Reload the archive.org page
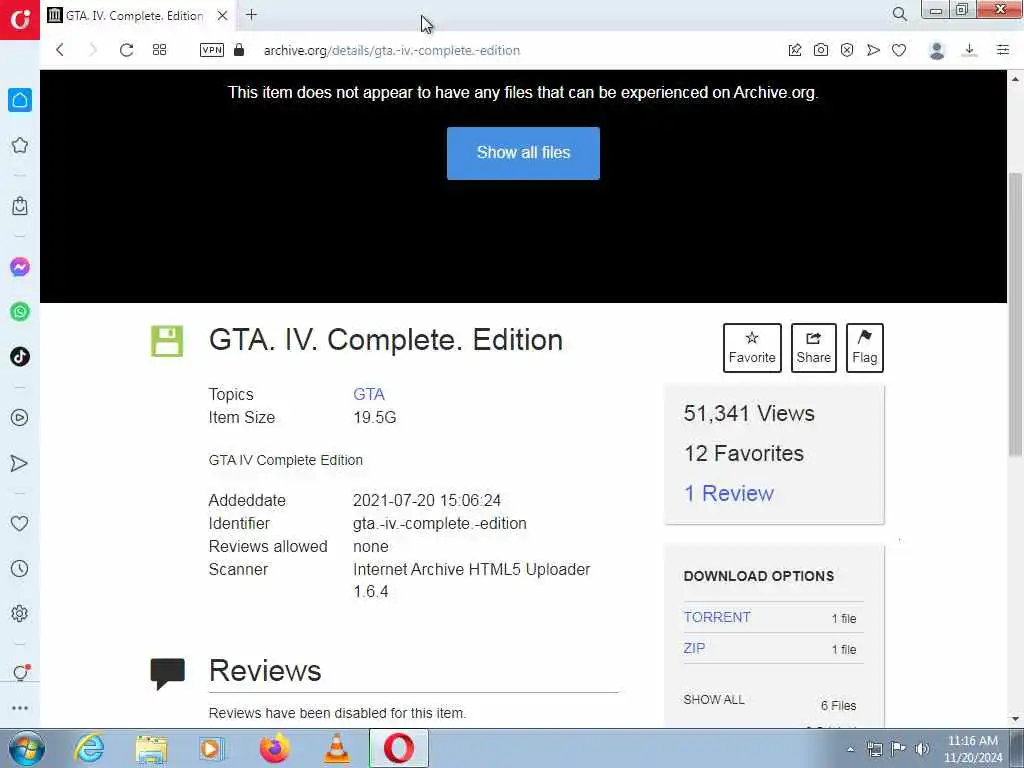The height and width of the screenshot is (768, 1024). pyautogui.click(x=126, y=50)
